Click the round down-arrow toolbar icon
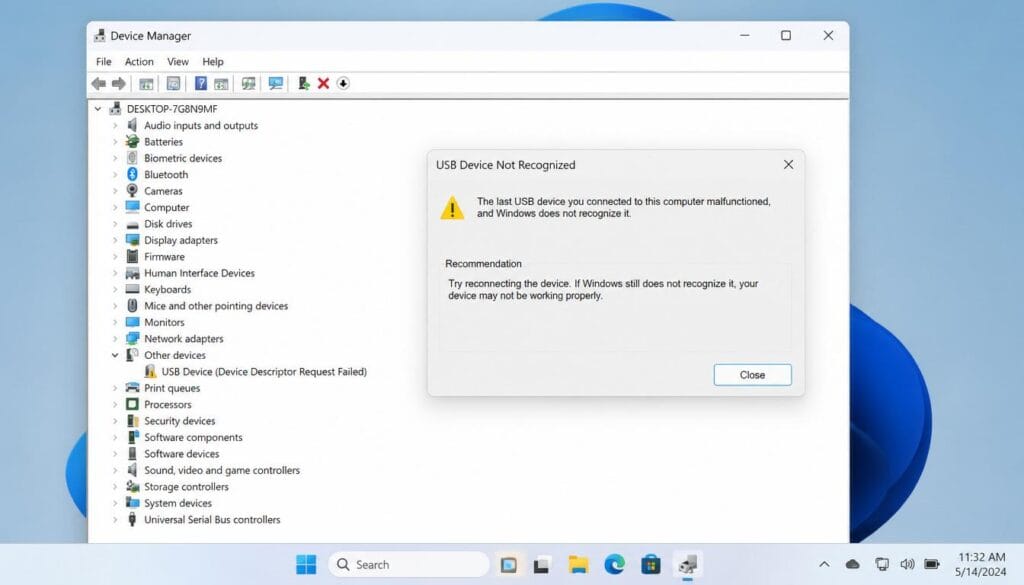 343,84
